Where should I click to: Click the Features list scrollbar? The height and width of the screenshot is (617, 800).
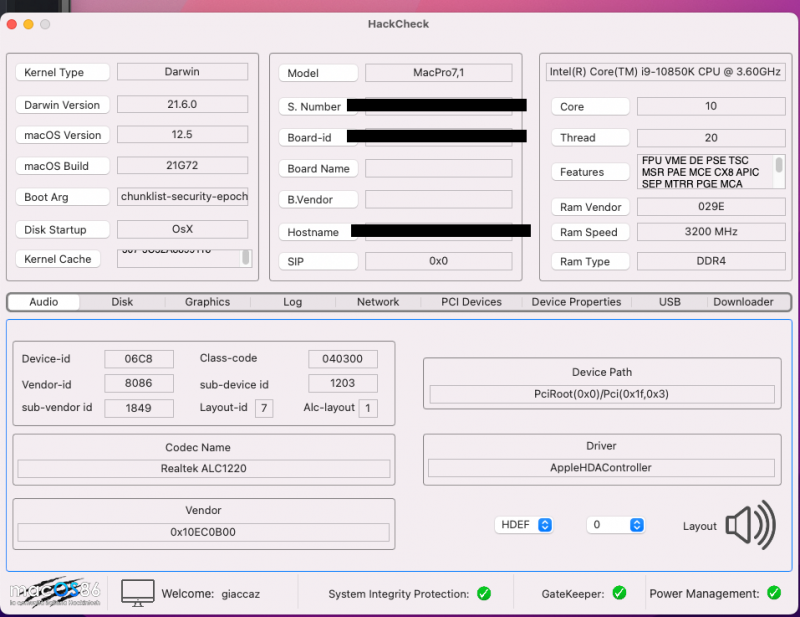[x=779, y=165]
